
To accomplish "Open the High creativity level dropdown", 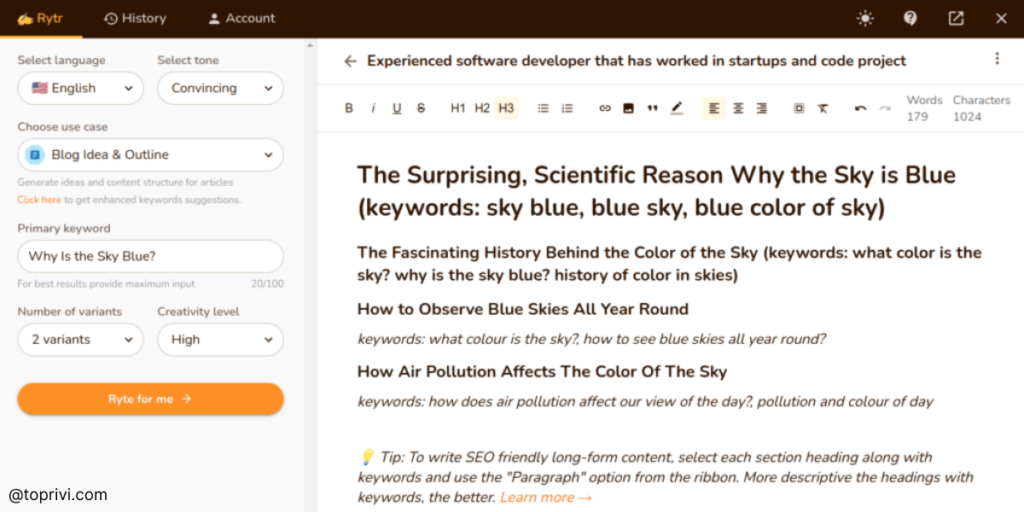I will click(x=220, y=340).
